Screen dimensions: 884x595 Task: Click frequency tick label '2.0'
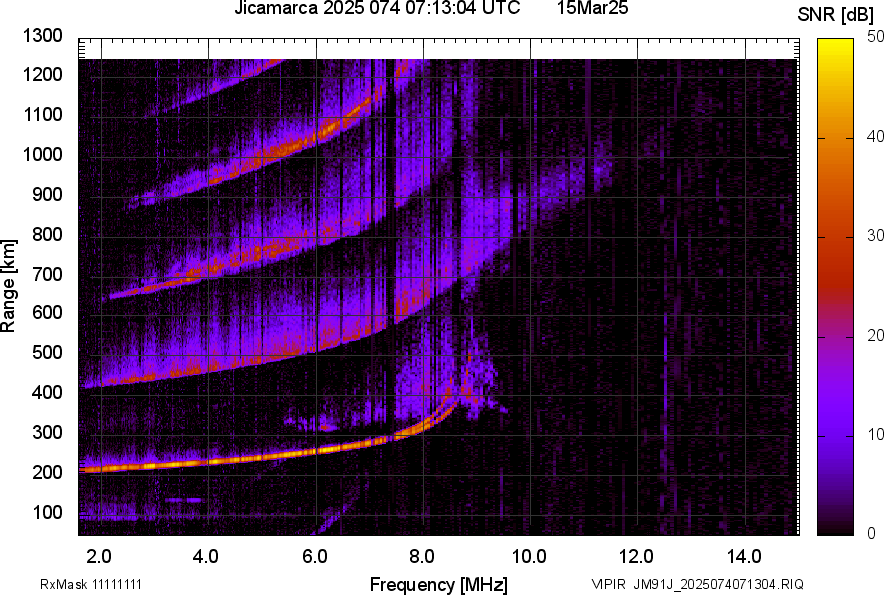tap(99, 557)
